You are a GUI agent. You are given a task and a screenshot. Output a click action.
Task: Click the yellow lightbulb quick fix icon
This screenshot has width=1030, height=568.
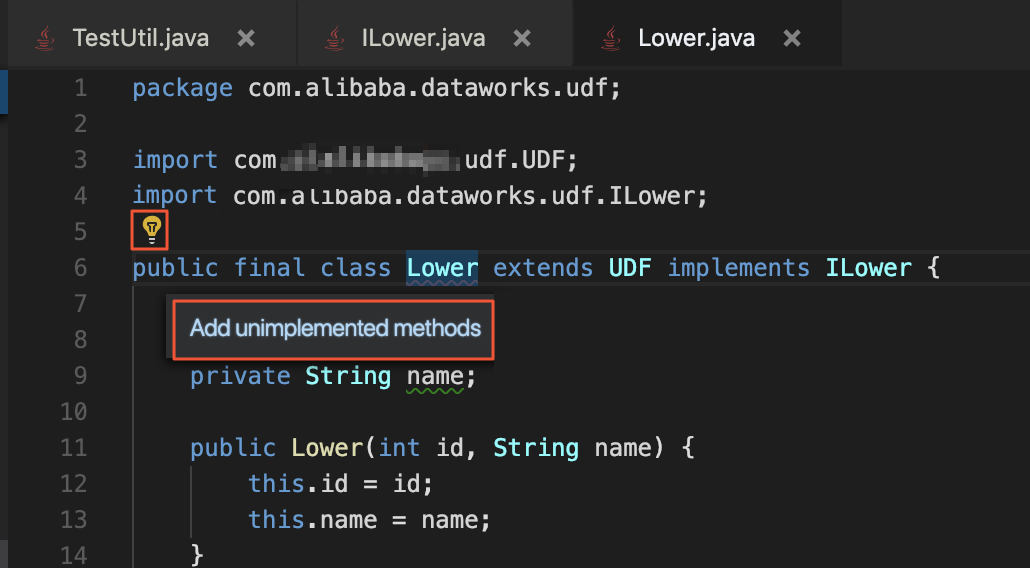tap(152, 230)
